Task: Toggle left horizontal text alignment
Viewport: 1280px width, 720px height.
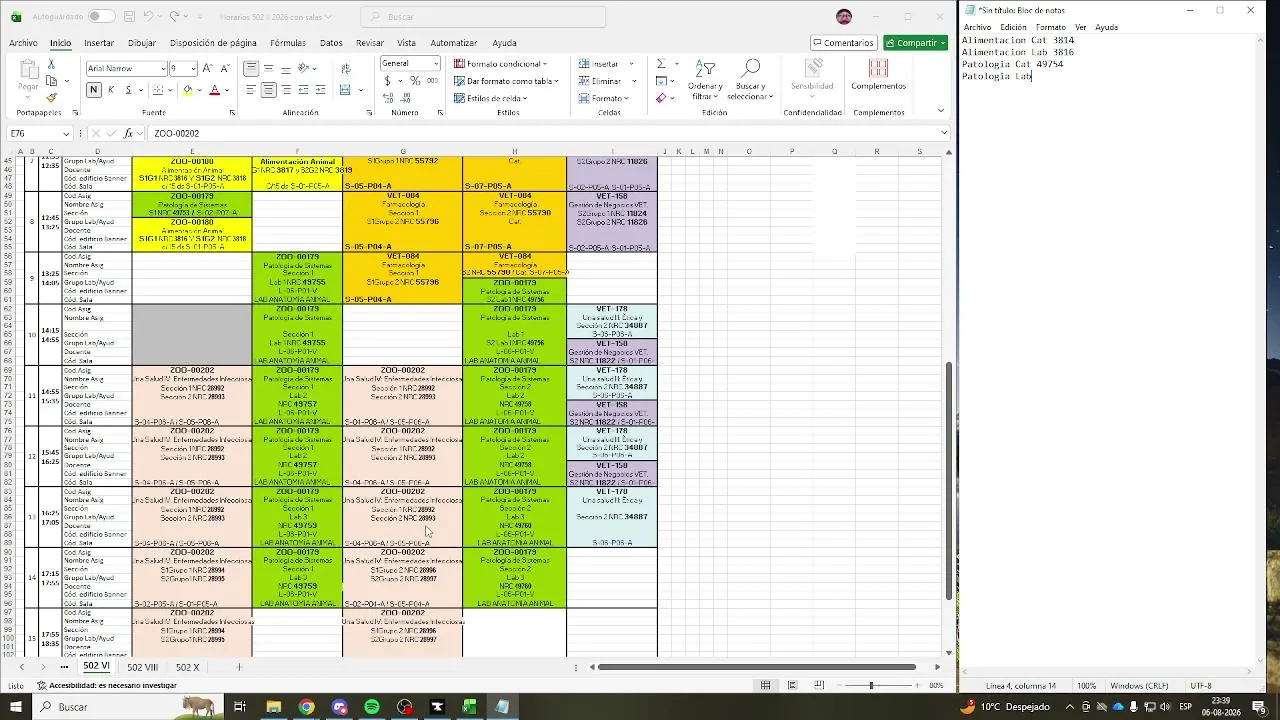Action: pyautogui.click(x=251, y=90)
